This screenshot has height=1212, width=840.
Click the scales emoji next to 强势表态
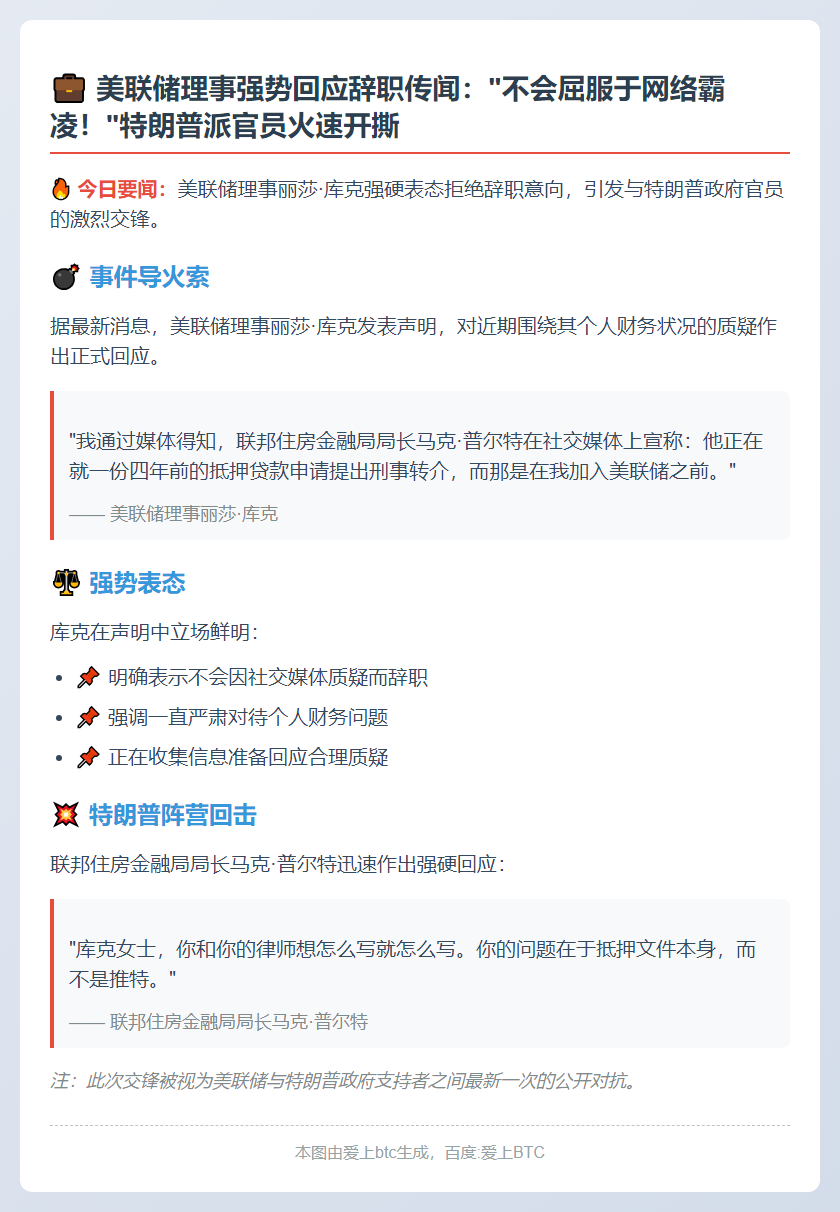[x=65, y=584]
